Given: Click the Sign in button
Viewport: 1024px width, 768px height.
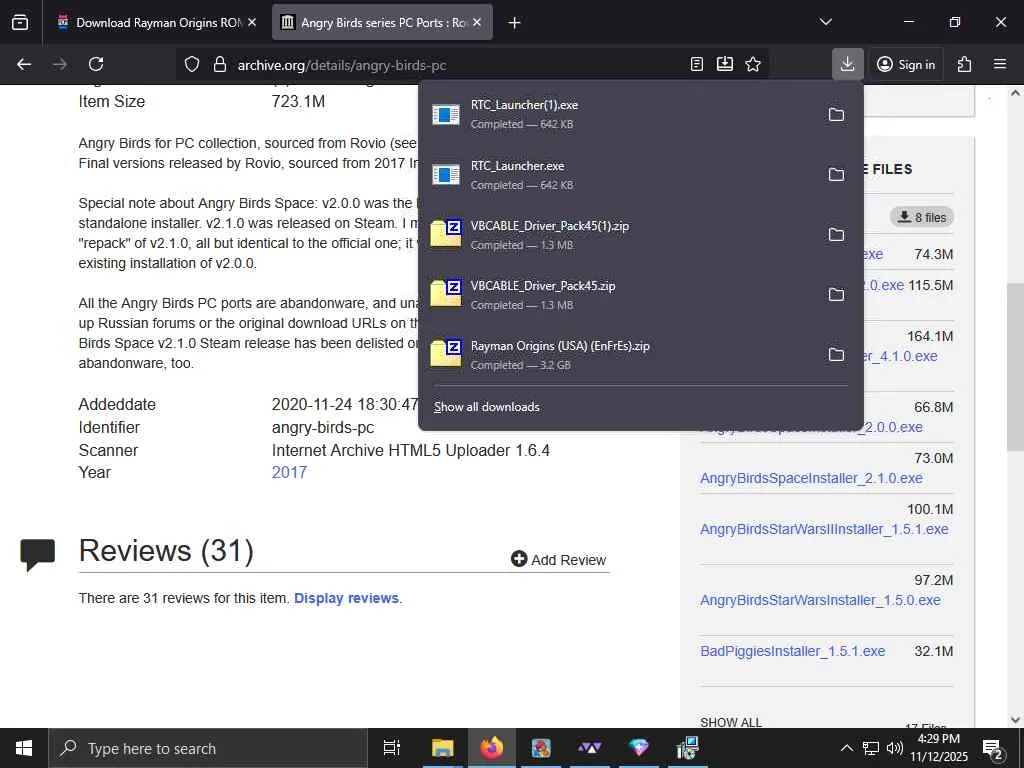Looking at the screenshot, I should click(906, 64).
